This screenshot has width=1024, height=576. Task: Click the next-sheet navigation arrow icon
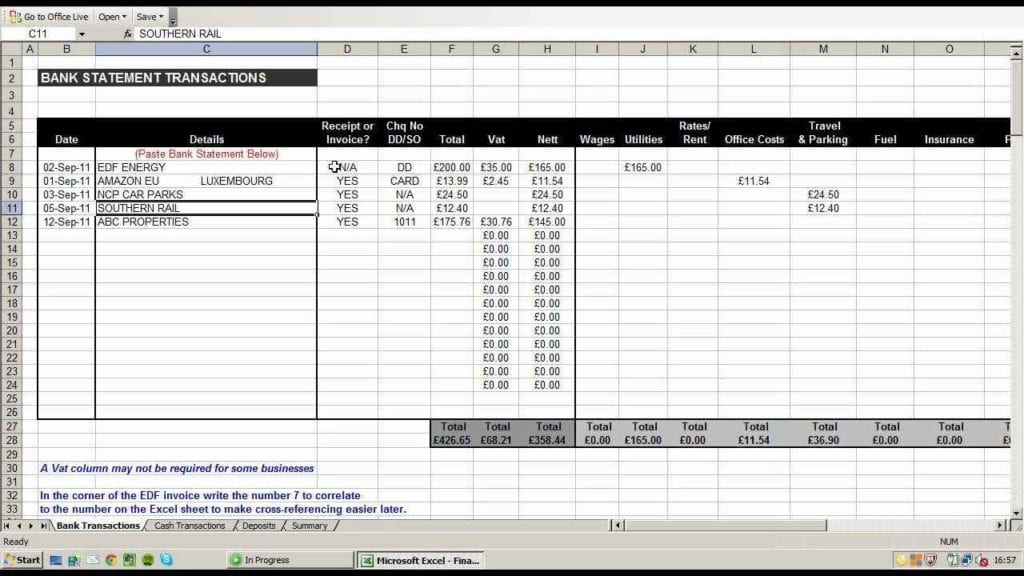click(31, 525)
